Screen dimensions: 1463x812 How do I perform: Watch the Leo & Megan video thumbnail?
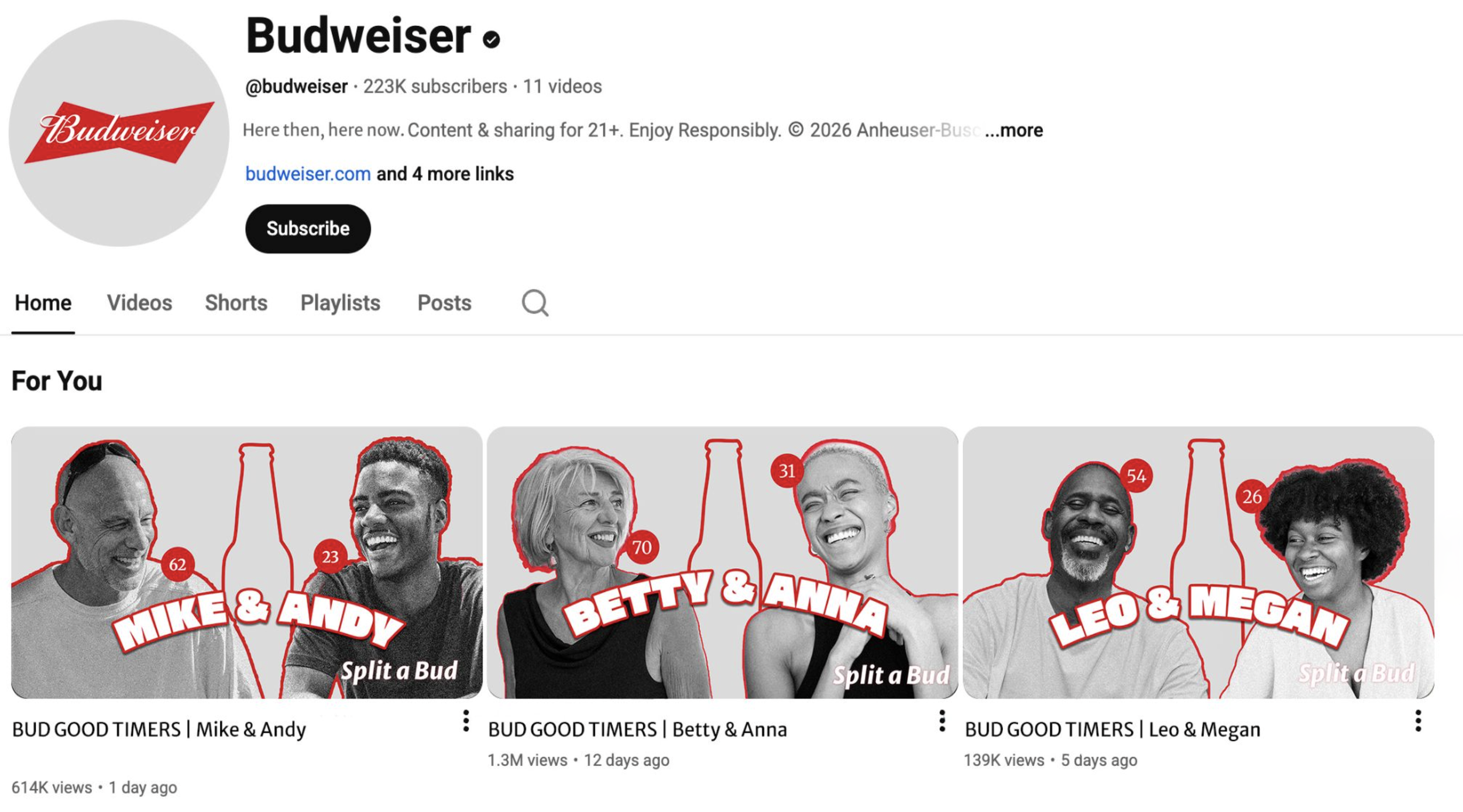coord(1198,562)
